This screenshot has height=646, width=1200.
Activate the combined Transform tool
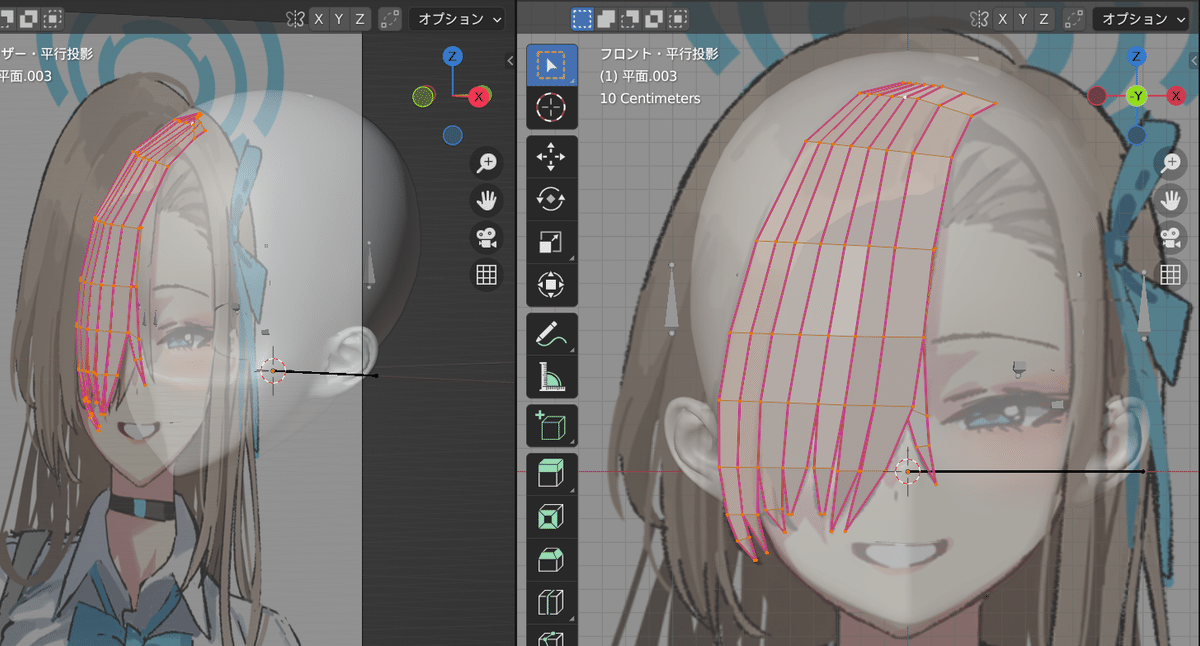(551, 285)
